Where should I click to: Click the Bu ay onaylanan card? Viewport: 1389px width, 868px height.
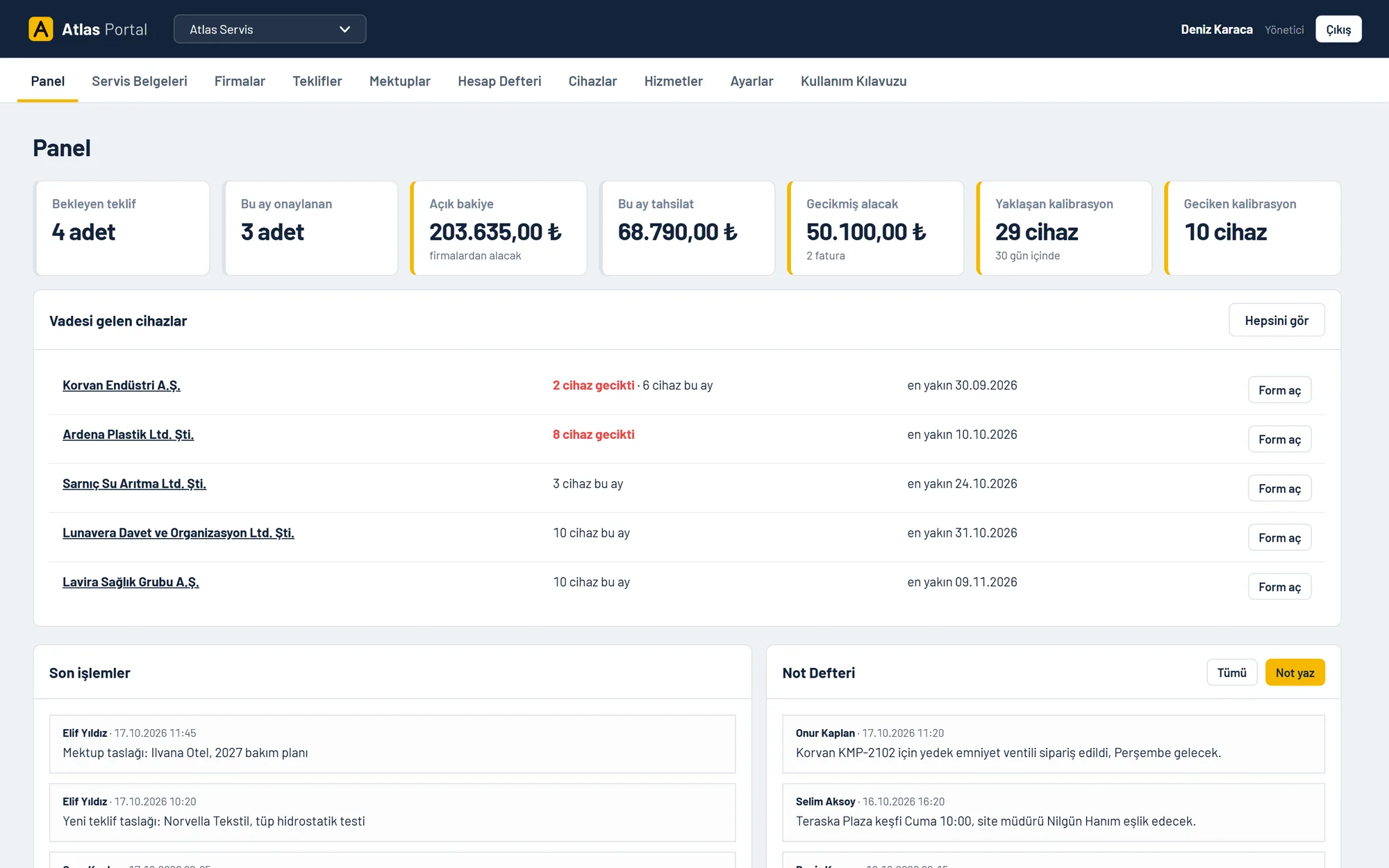pos(310,228)
